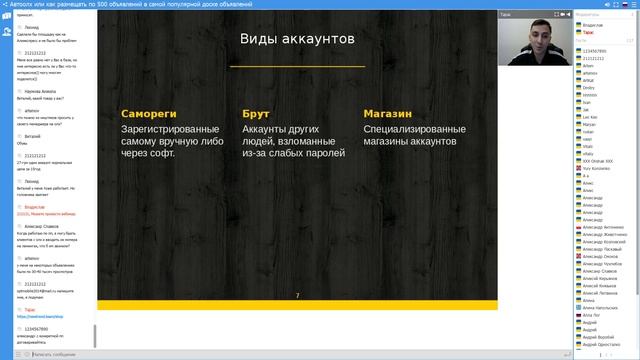Open the hamburger menu in top bar
This screenshot has width=640, height=360.
click(x=634, y=4)
